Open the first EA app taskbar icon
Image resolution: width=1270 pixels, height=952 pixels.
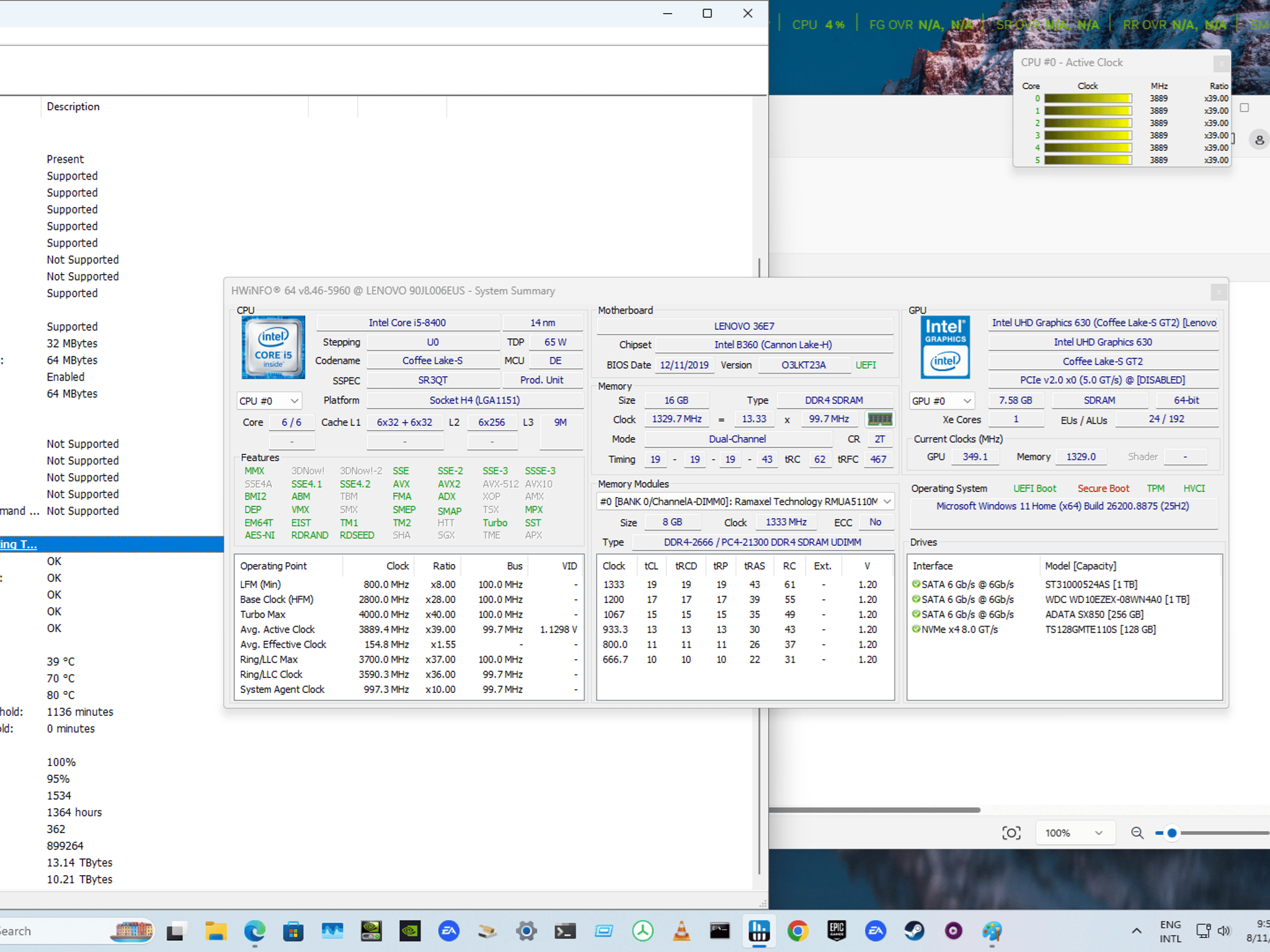(448, 931)
